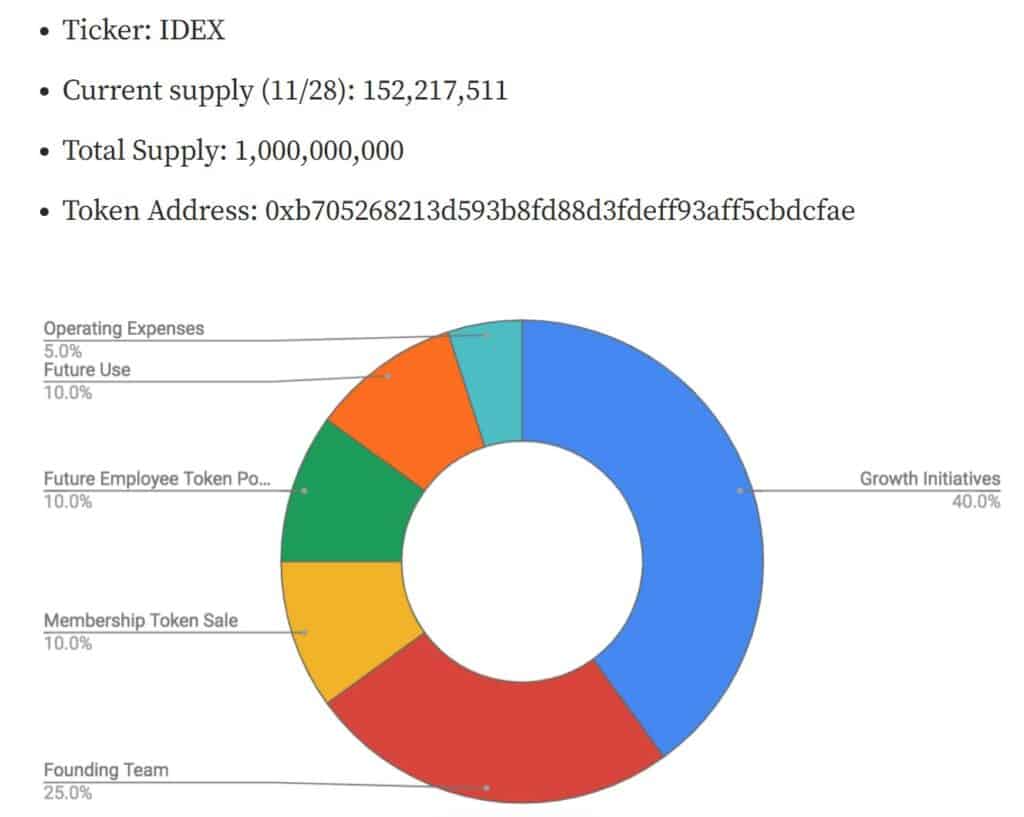Click the 25.0% value under Founding Team
Viewport: 1024px width, 817px height.
68,793
